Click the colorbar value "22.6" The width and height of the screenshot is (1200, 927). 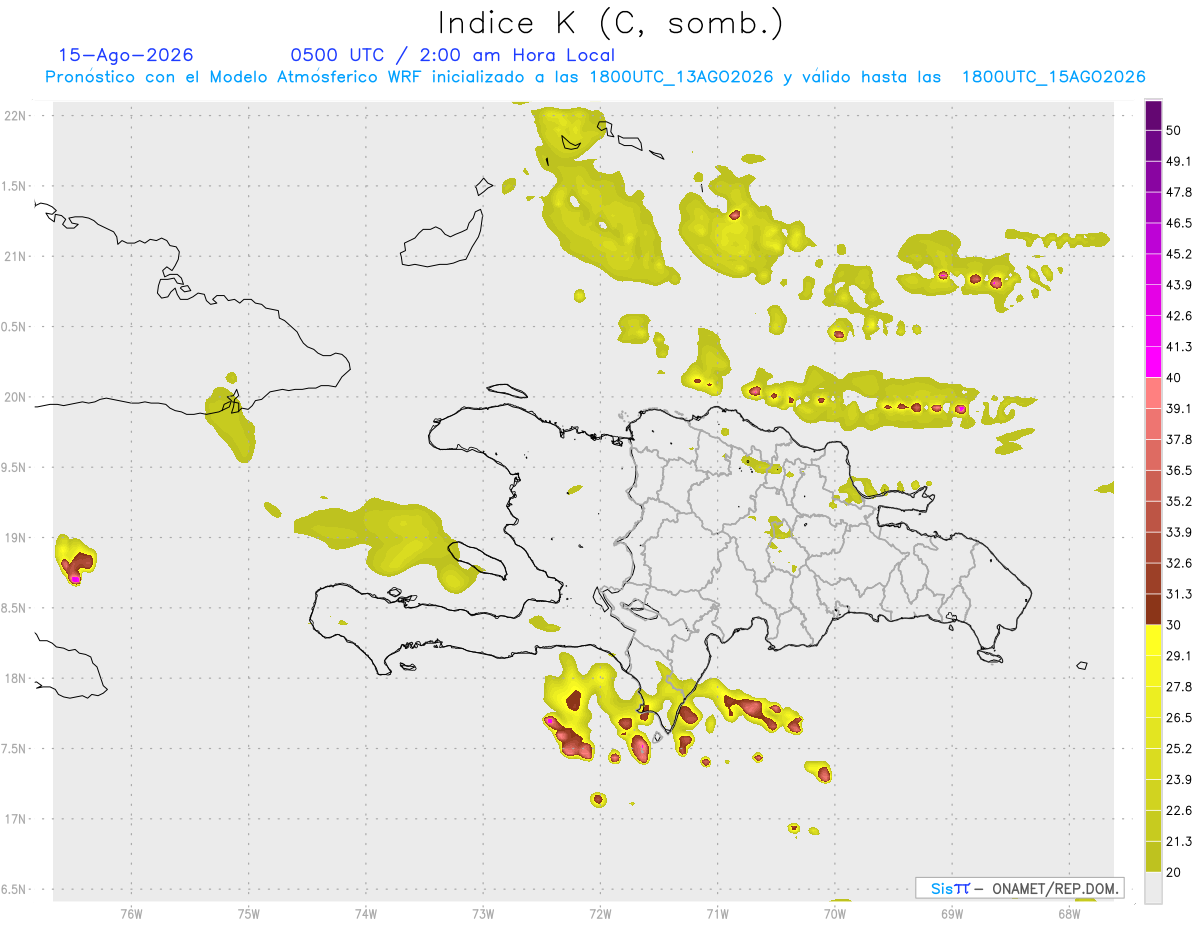point(1179,811)
